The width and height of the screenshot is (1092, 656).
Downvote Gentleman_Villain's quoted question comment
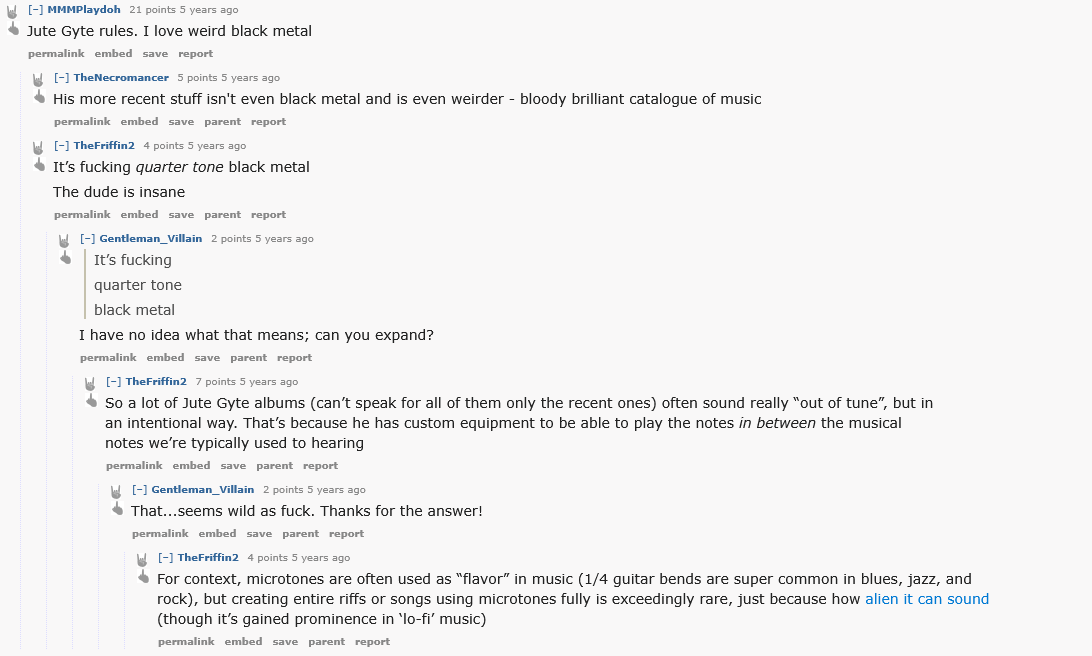point(65,258)
